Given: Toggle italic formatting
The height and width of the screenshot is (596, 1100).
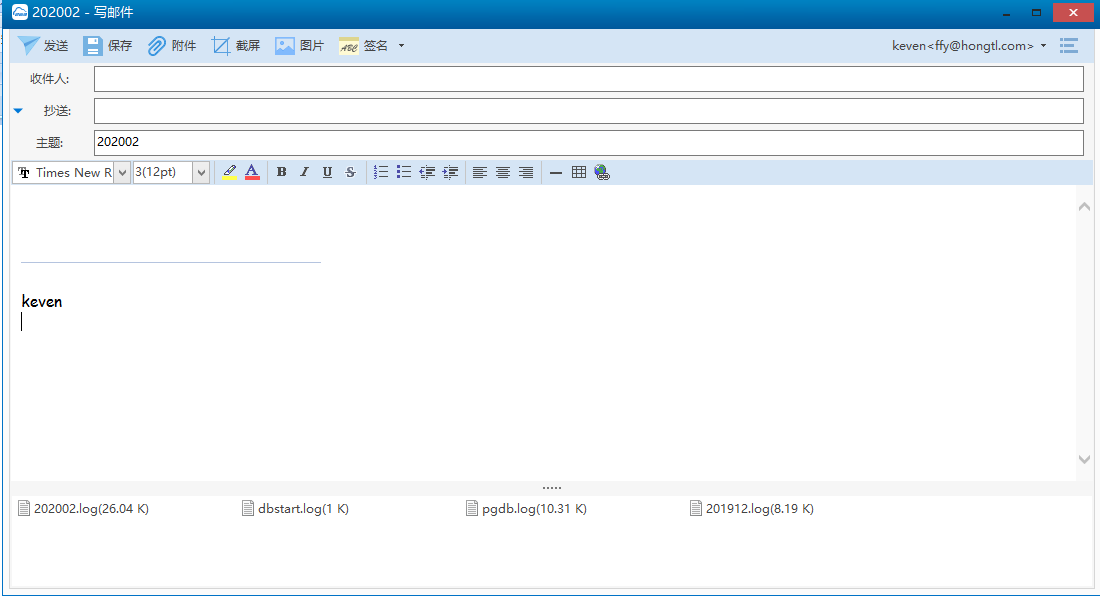Looking at the screenshot, I should click(305, 172).
